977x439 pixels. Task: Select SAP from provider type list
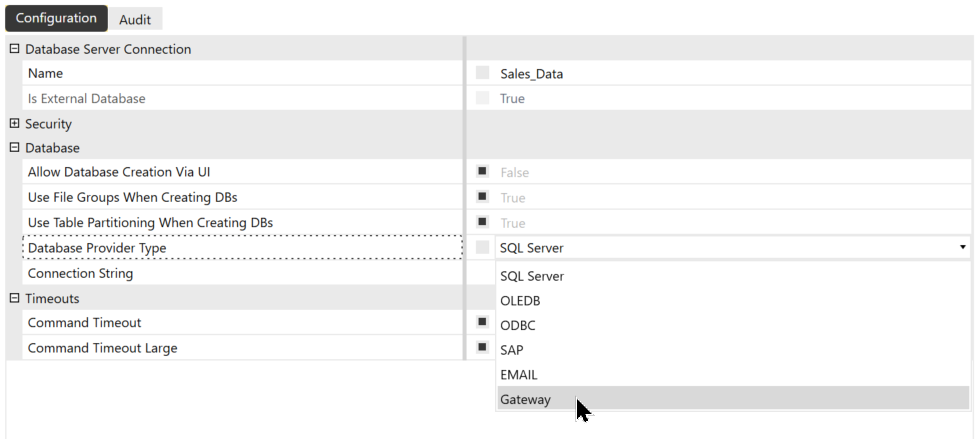[x=512, y=350]
